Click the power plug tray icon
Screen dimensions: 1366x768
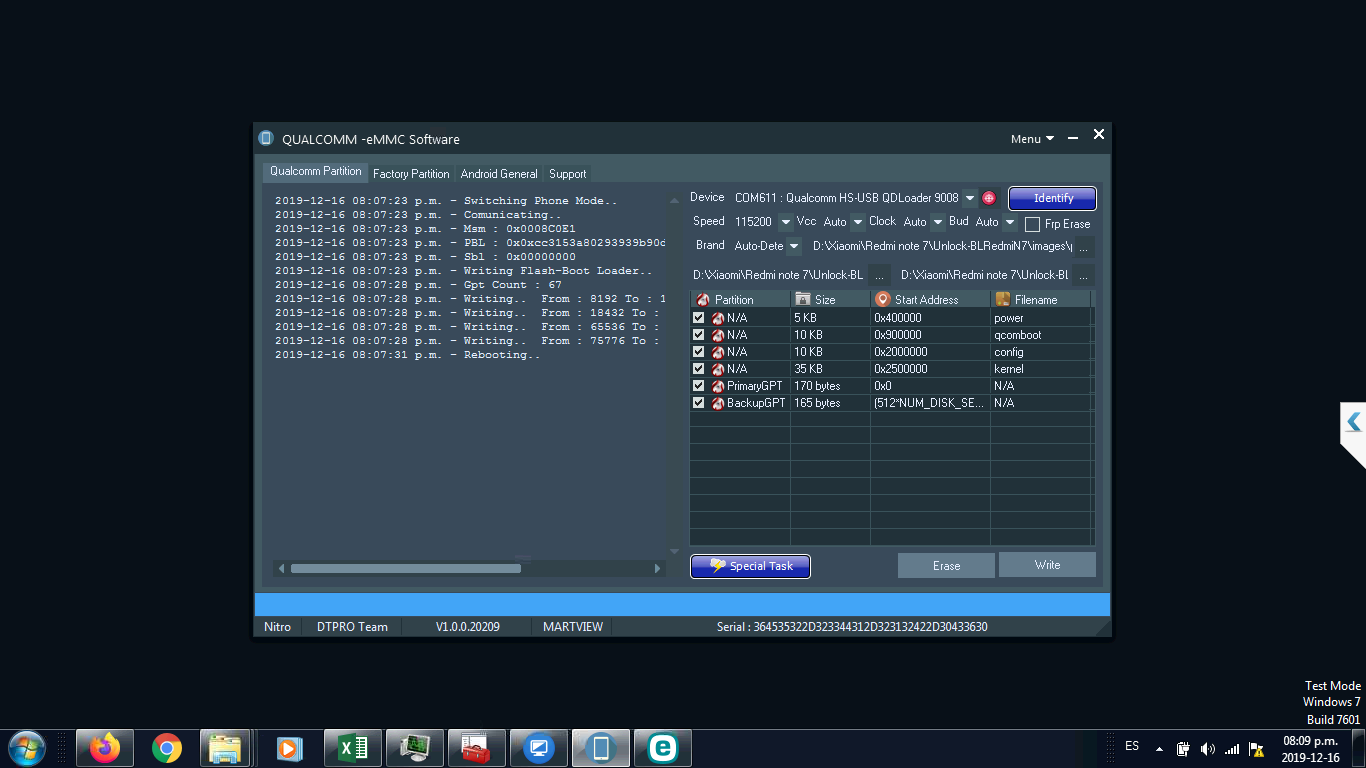[x=1183, y=748]
